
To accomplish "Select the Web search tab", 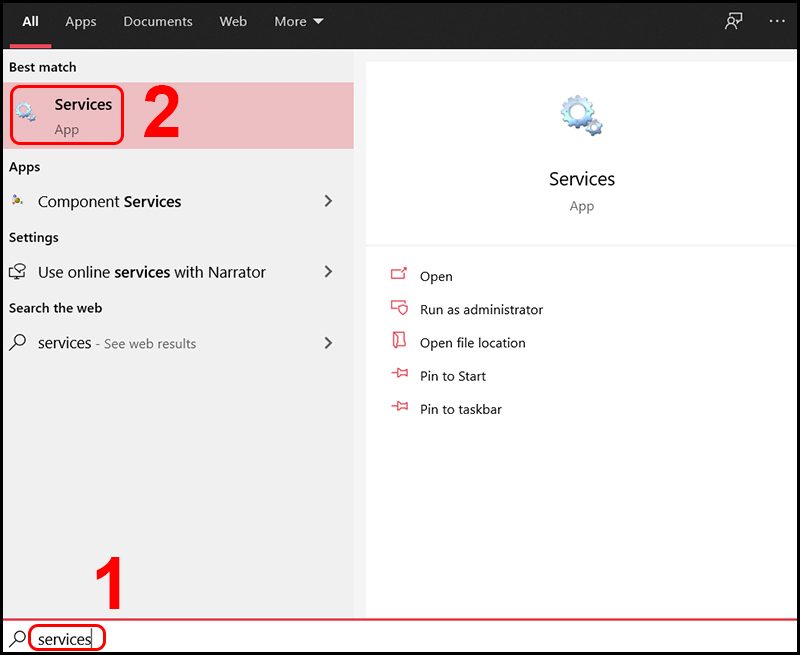I will [233, 21].
